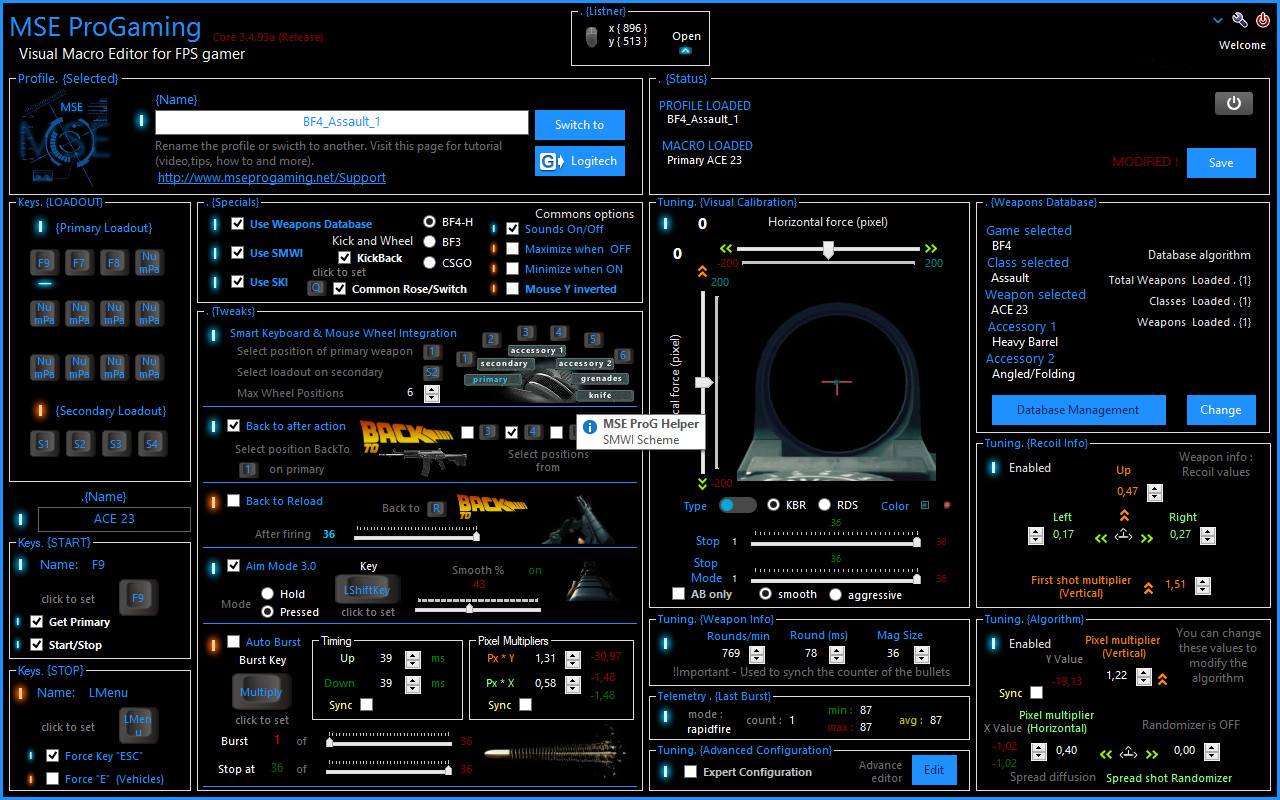Enable Maximize when OFF option

[513, 249]
